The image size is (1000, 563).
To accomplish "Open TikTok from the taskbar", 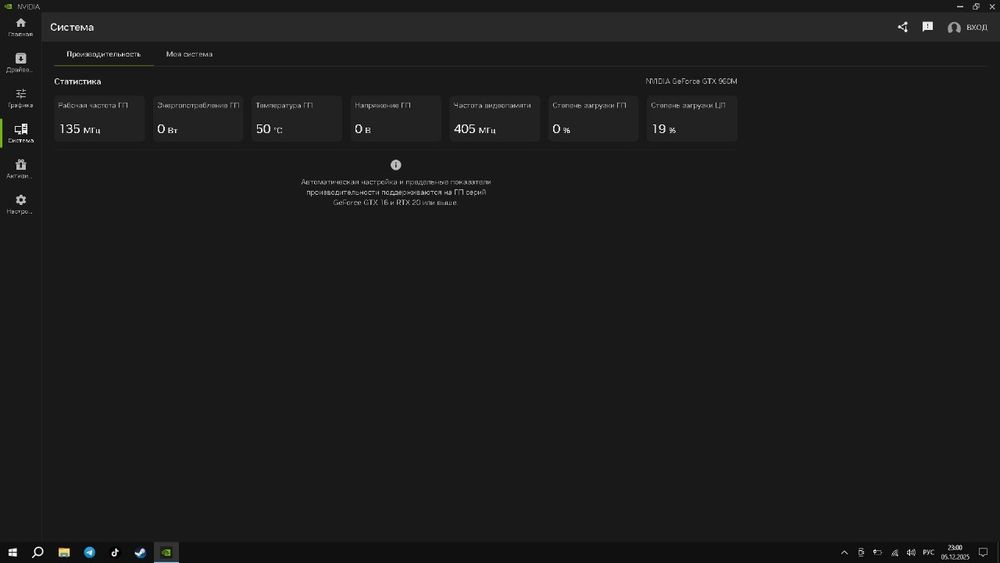I will pyautogui.click(x=115, y=552).
